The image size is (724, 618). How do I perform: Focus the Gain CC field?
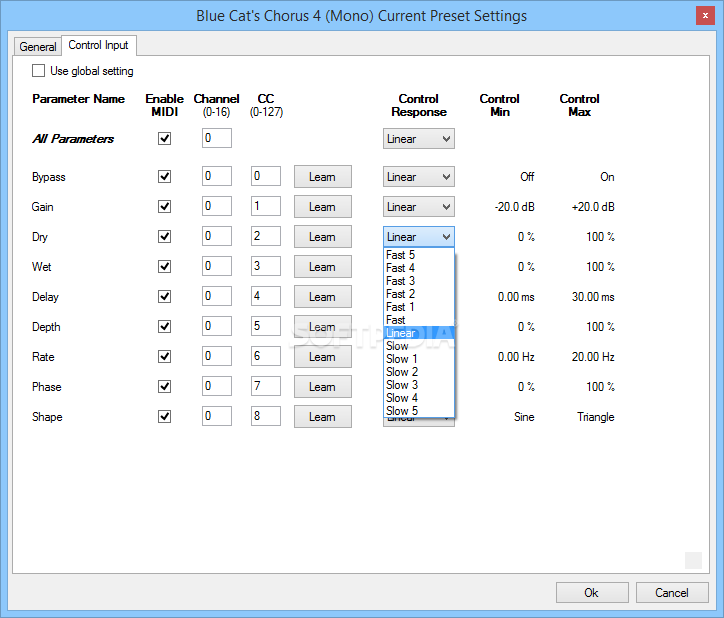[x=265, y=206]
